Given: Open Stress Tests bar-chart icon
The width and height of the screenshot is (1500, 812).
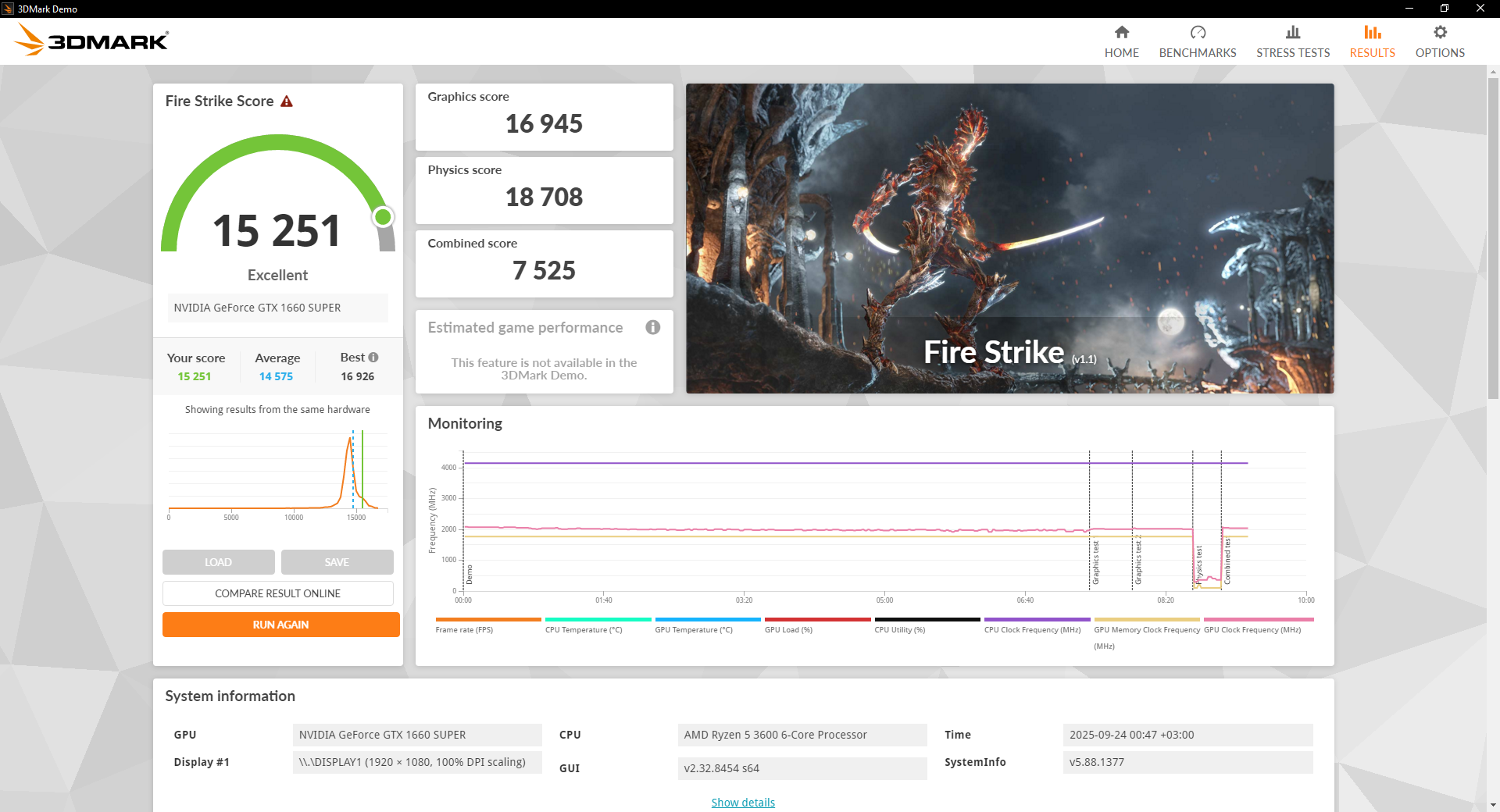Looking at the screenshot, I should 1292,33.
